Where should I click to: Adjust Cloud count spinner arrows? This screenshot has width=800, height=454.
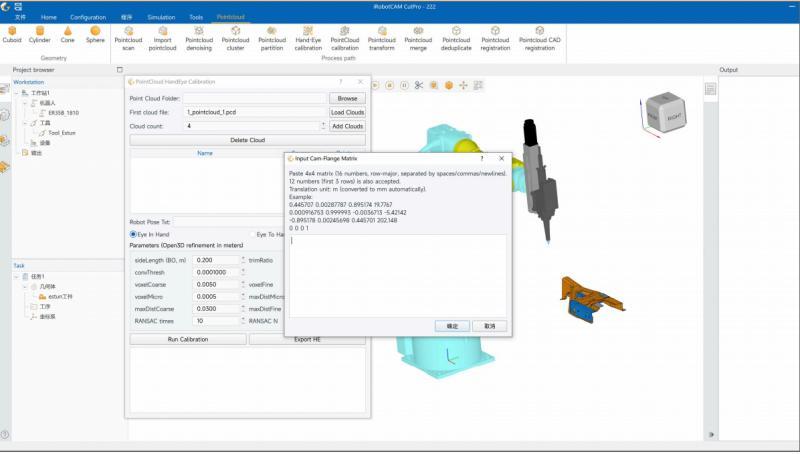pos(323,125)
